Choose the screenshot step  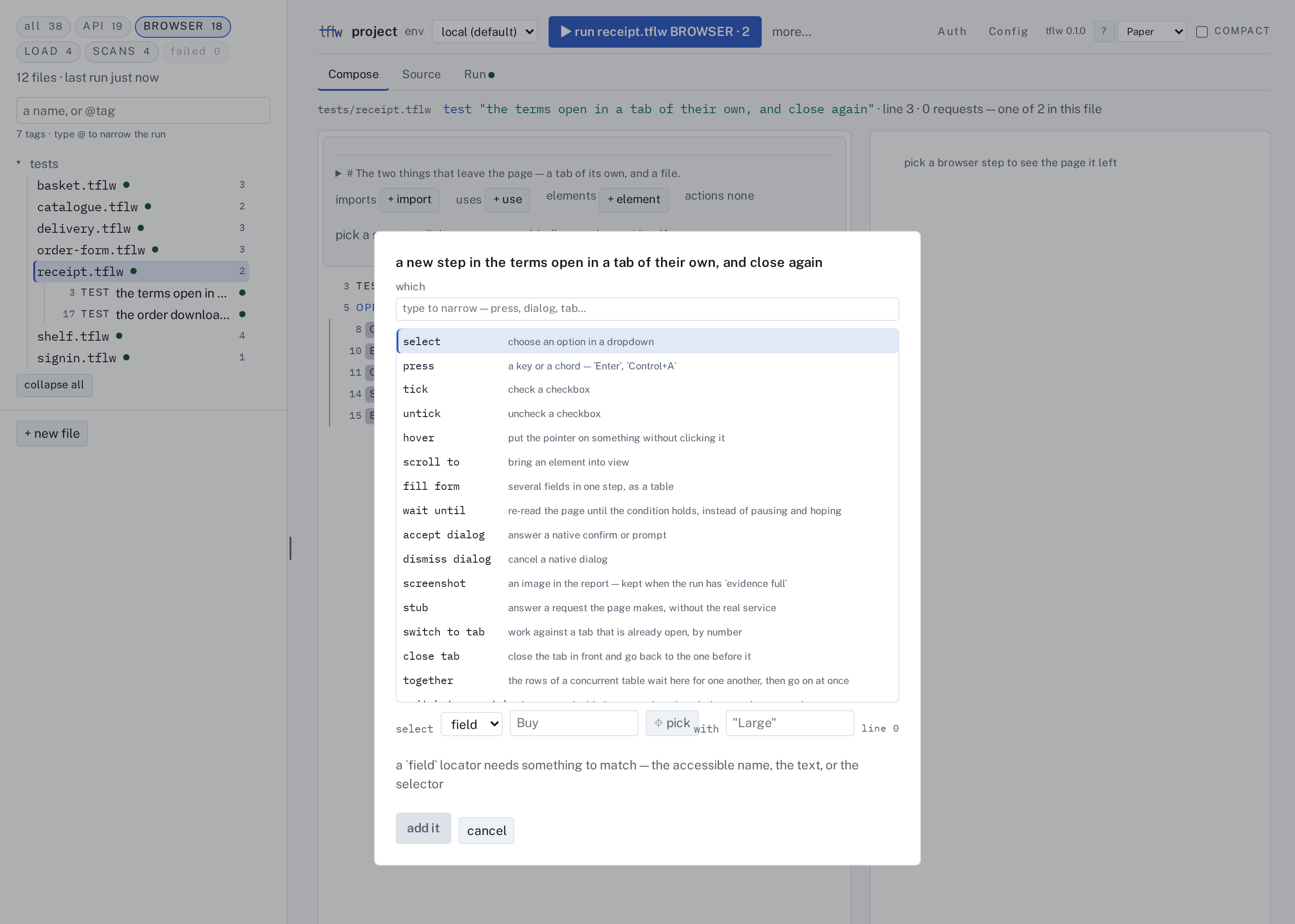[x=647, y=584]
